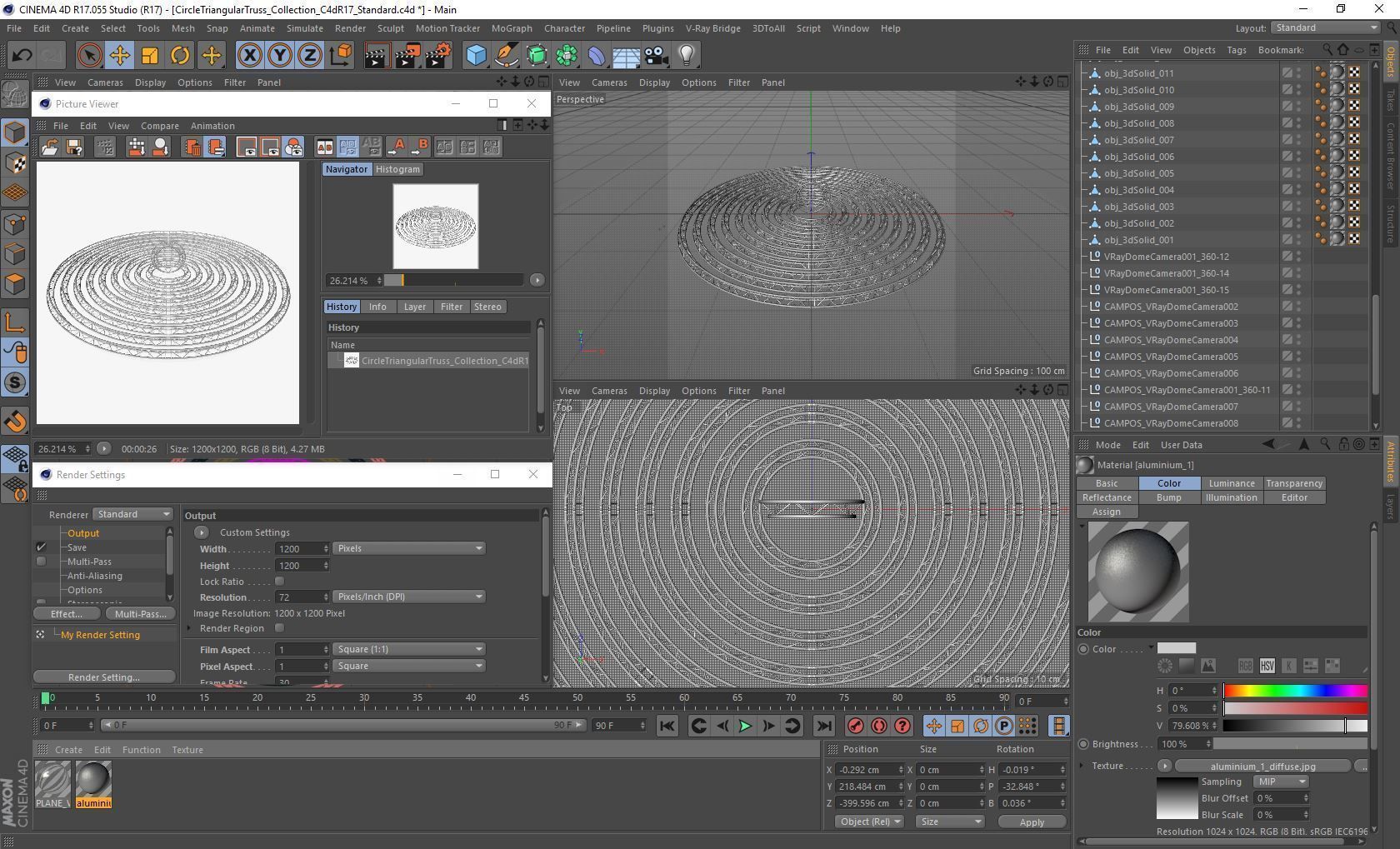Toggle visibility dots for obj_3dSolid_005

coord(1299,173)
